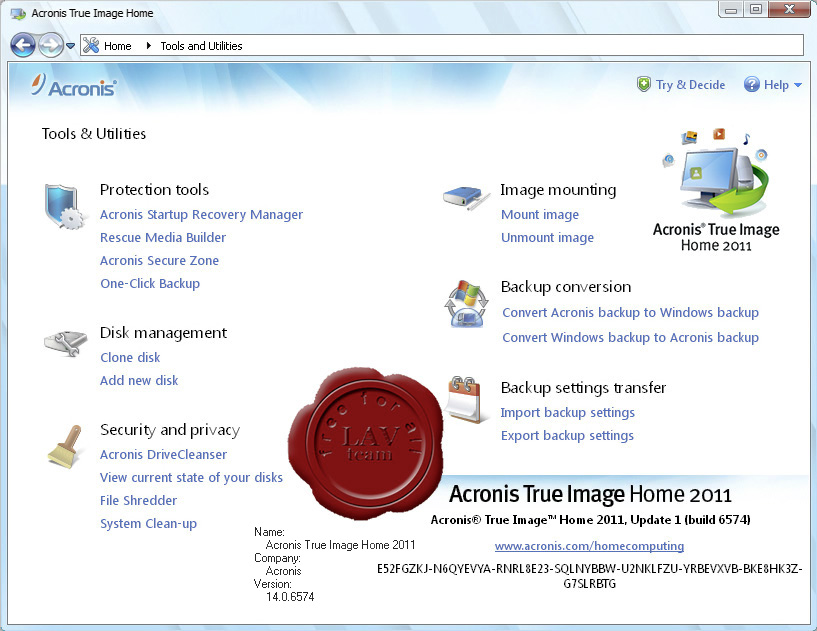Open File Shredder
The width and height of the screenshot is (817, 631).
tap(138, 500)
